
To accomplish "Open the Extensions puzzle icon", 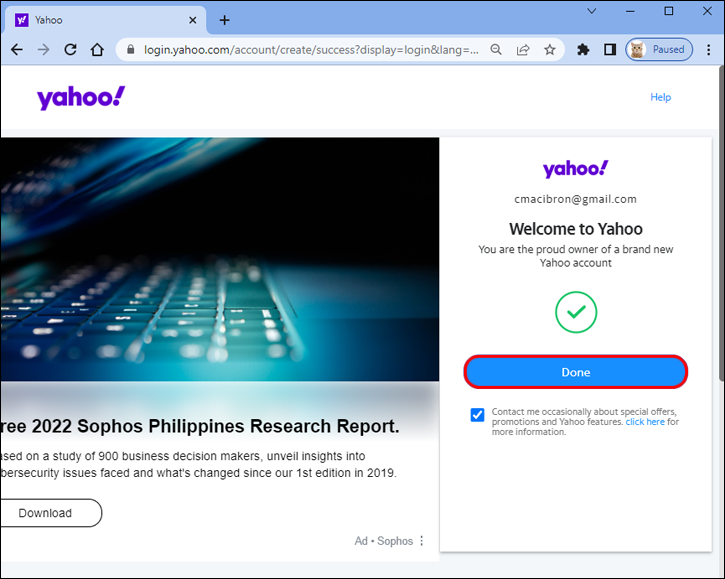I will click(583, 49).
